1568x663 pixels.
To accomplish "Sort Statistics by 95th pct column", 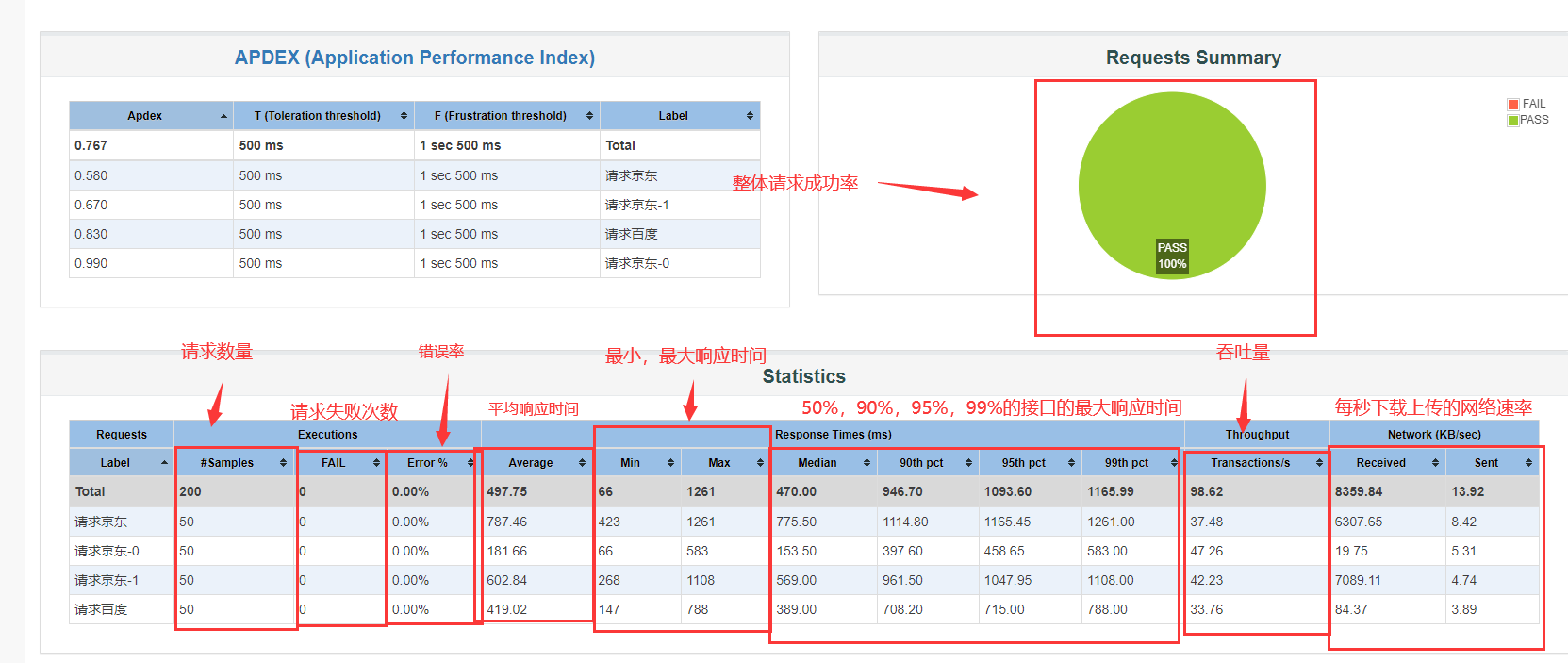I will point(1031,463).
